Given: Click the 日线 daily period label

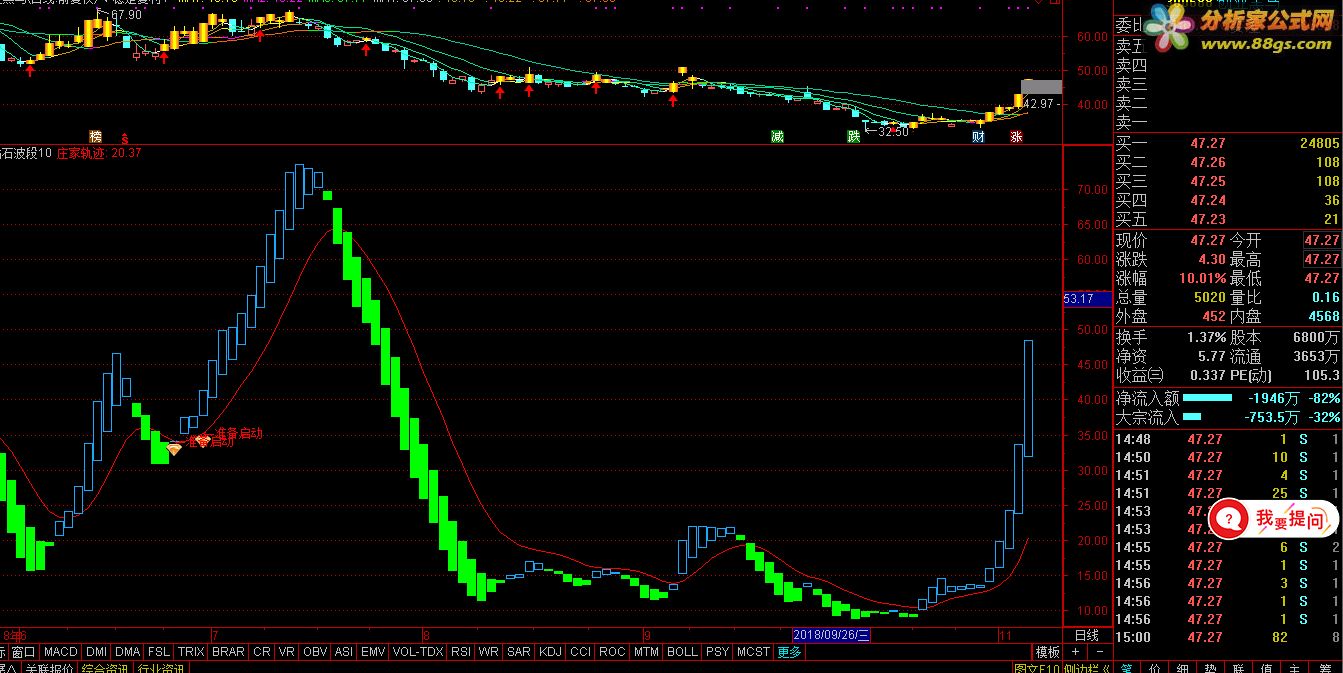Looking at the screenshot, I should (1085, 635).
